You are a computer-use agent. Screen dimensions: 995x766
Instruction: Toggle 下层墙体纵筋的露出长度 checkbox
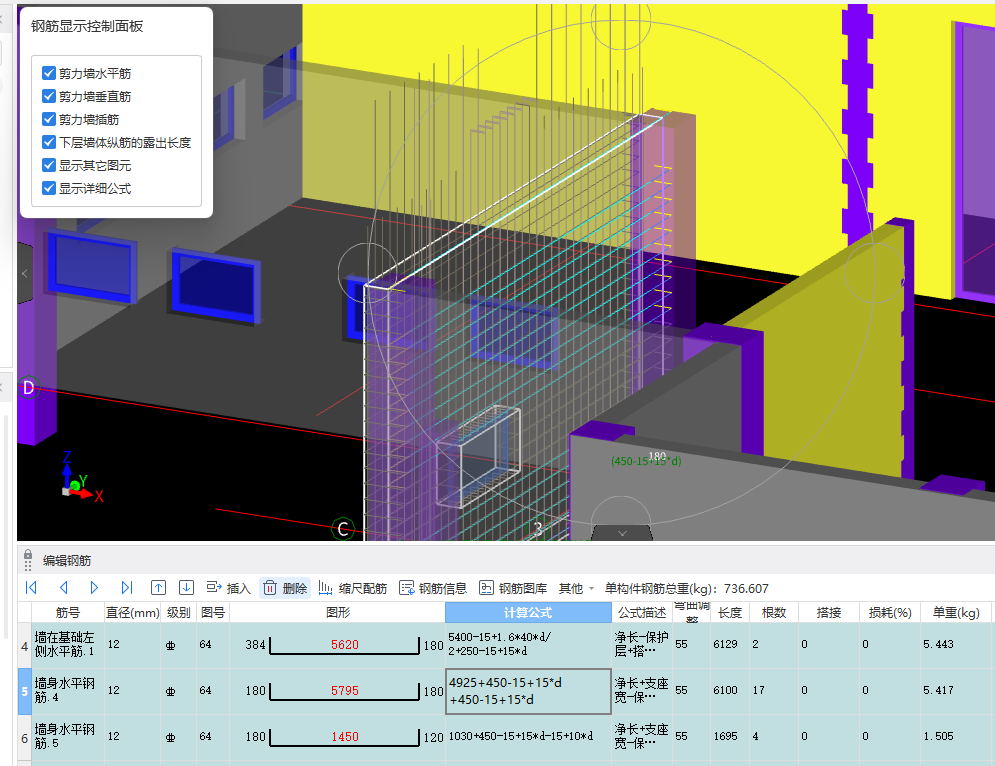(49, 142)
